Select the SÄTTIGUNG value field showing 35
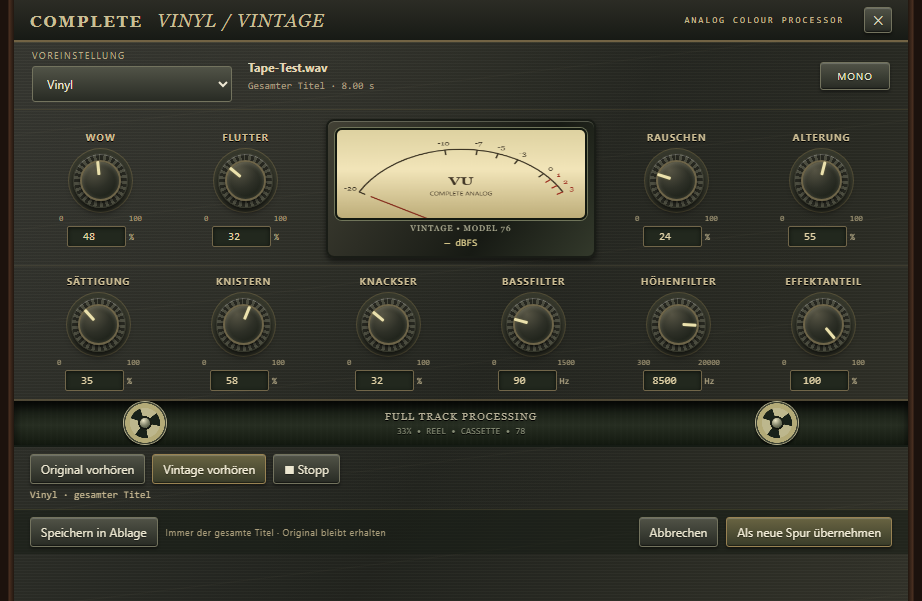This screenshot has width=922, height=601. [94, 380]
